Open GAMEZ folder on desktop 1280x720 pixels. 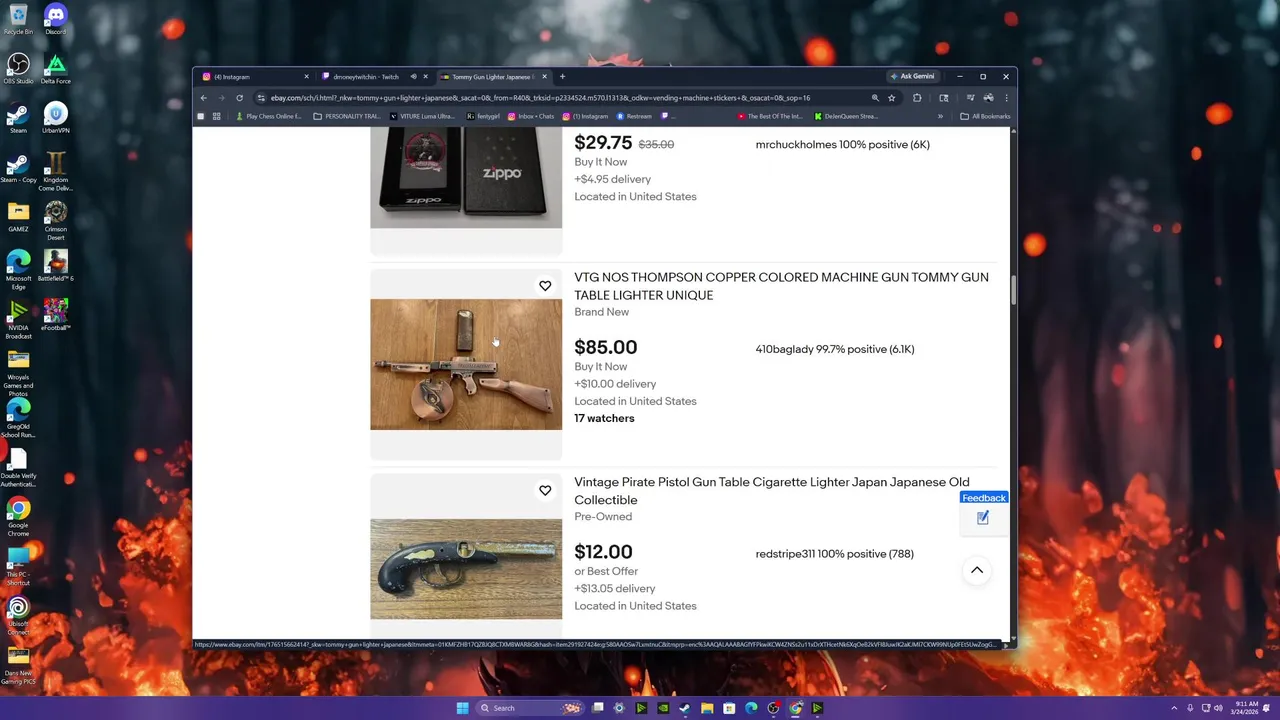18,217
